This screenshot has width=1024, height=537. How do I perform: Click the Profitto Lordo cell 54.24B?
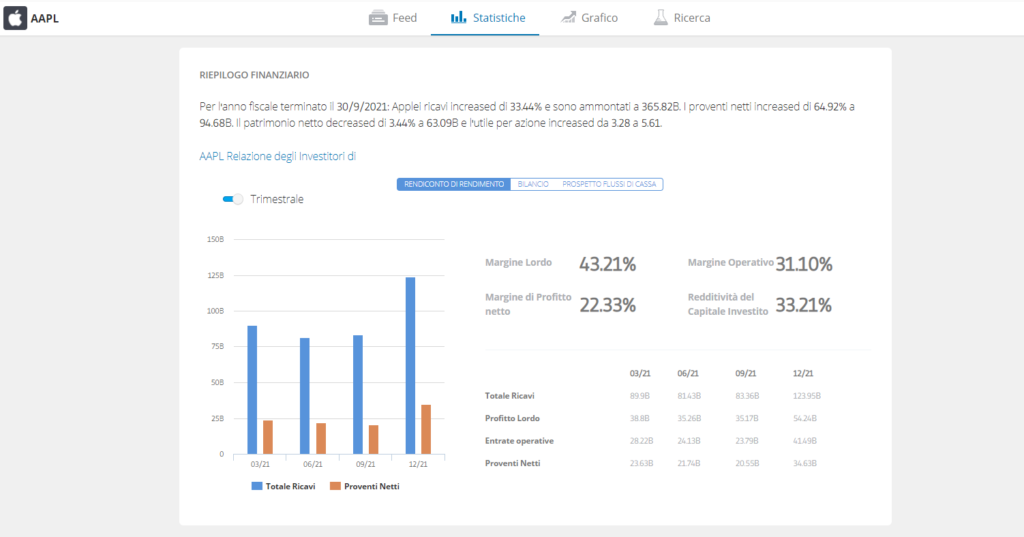[805, 418]
